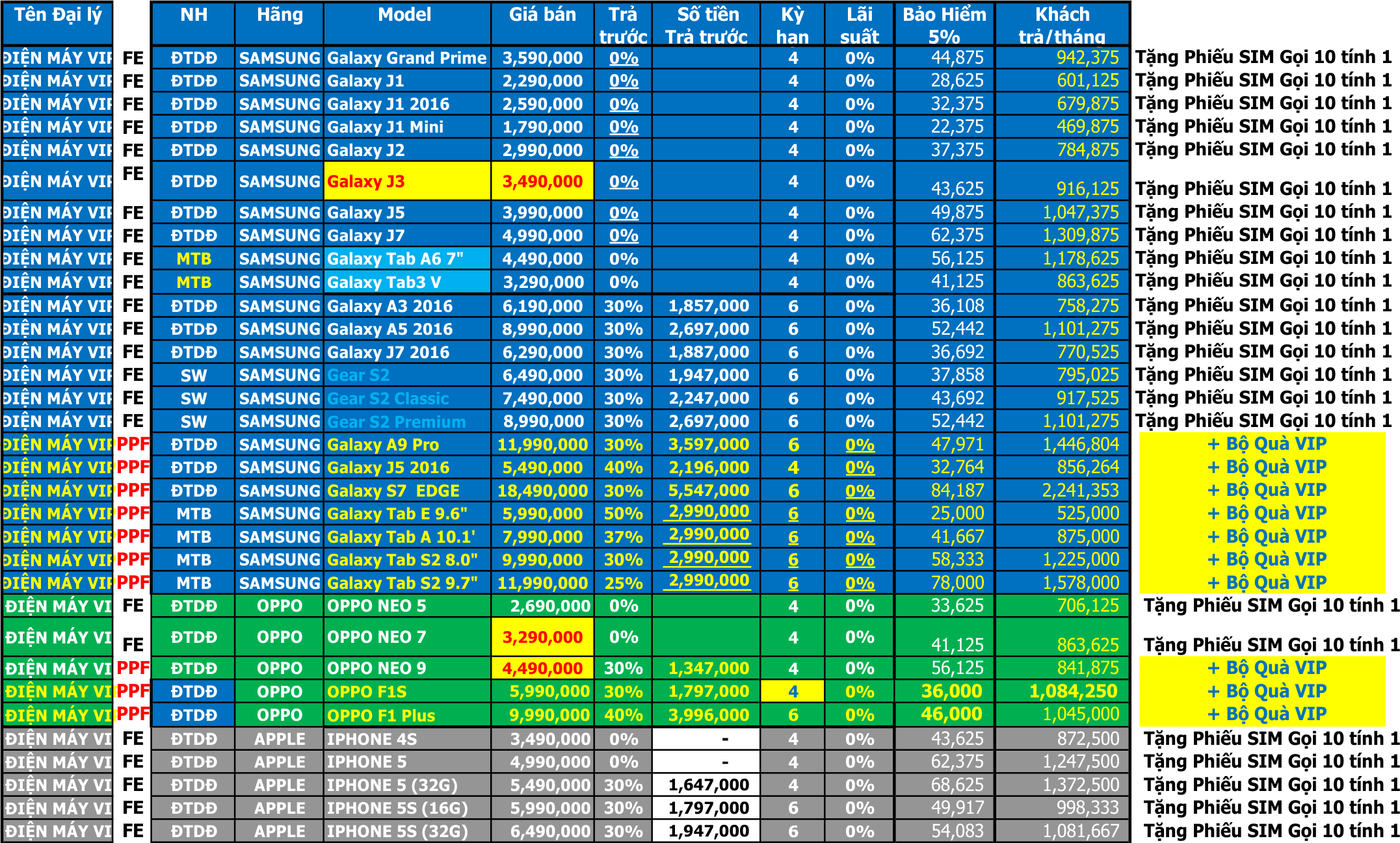
Task: Click the Bảo Hiểm 5% header
Action: coord(944,24)
